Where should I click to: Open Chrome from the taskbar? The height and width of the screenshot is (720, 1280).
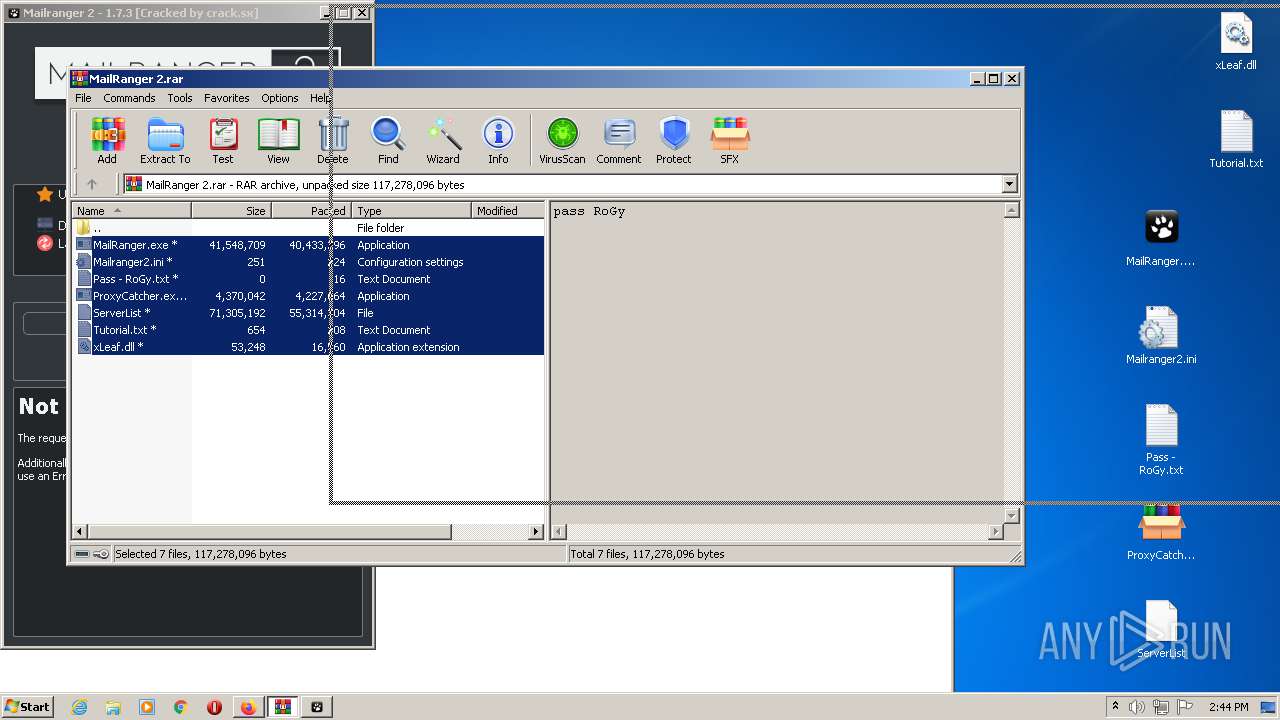[x=180, y=707]
